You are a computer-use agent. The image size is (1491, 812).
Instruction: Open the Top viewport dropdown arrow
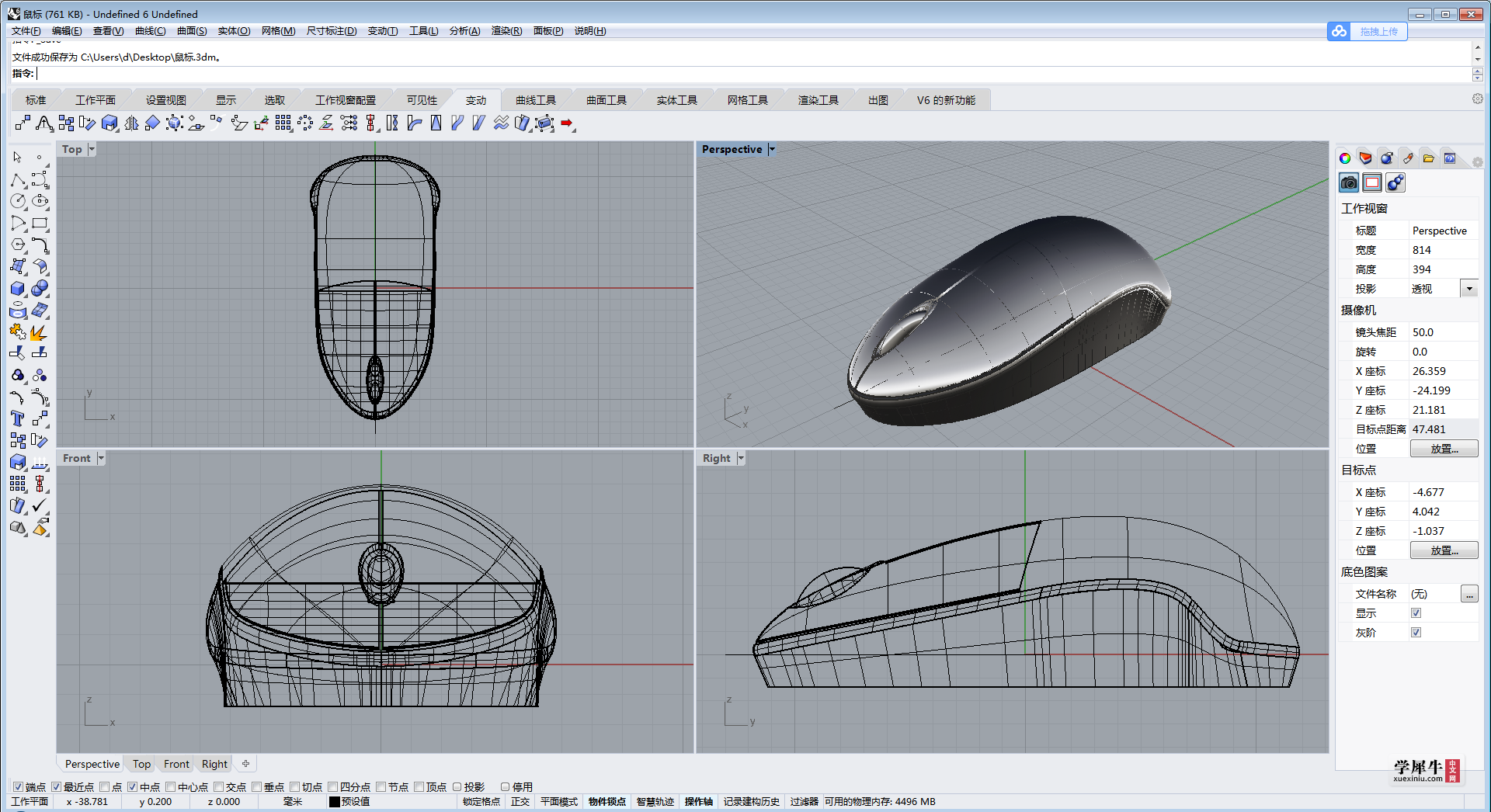coord(92,149)
